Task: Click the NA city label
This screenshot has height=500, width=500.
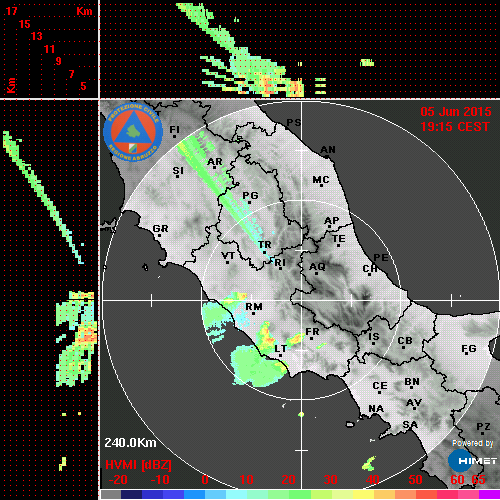Action: (x=376, y=409)
